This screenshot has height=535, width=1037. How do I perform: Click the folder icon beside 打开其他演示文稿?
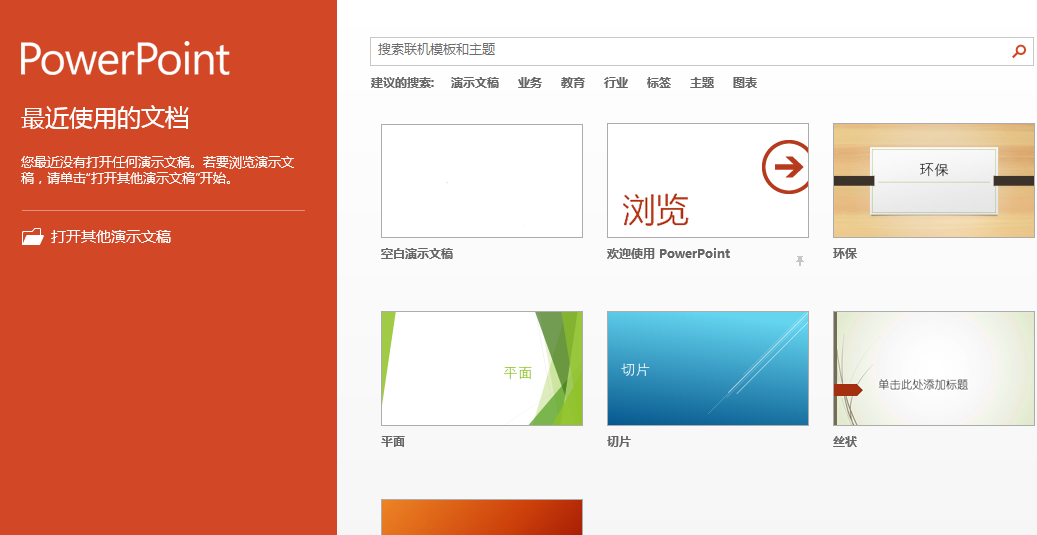32,237
